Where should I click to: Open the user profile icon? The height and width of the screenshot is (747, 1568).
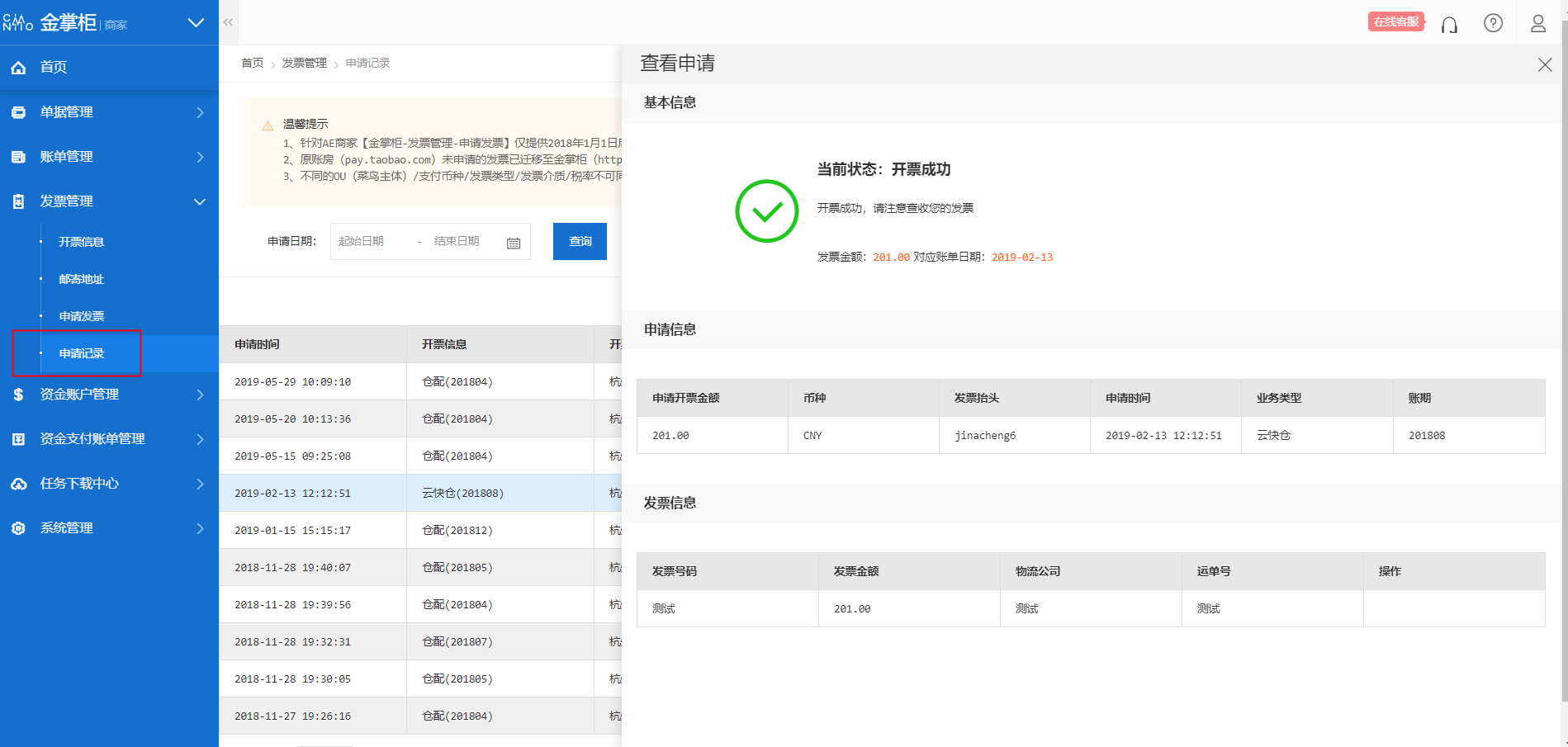[1537, 23]
